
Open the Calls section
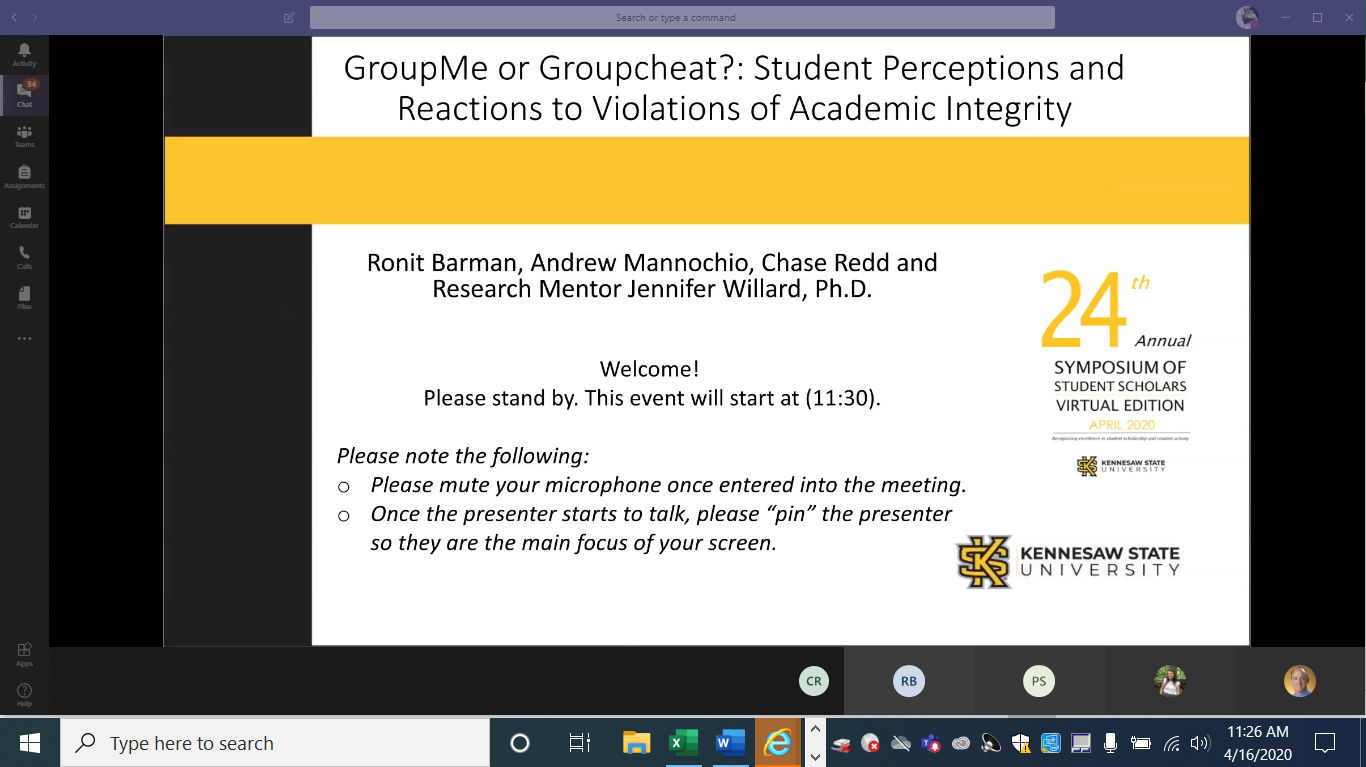(x=24, y=257)
